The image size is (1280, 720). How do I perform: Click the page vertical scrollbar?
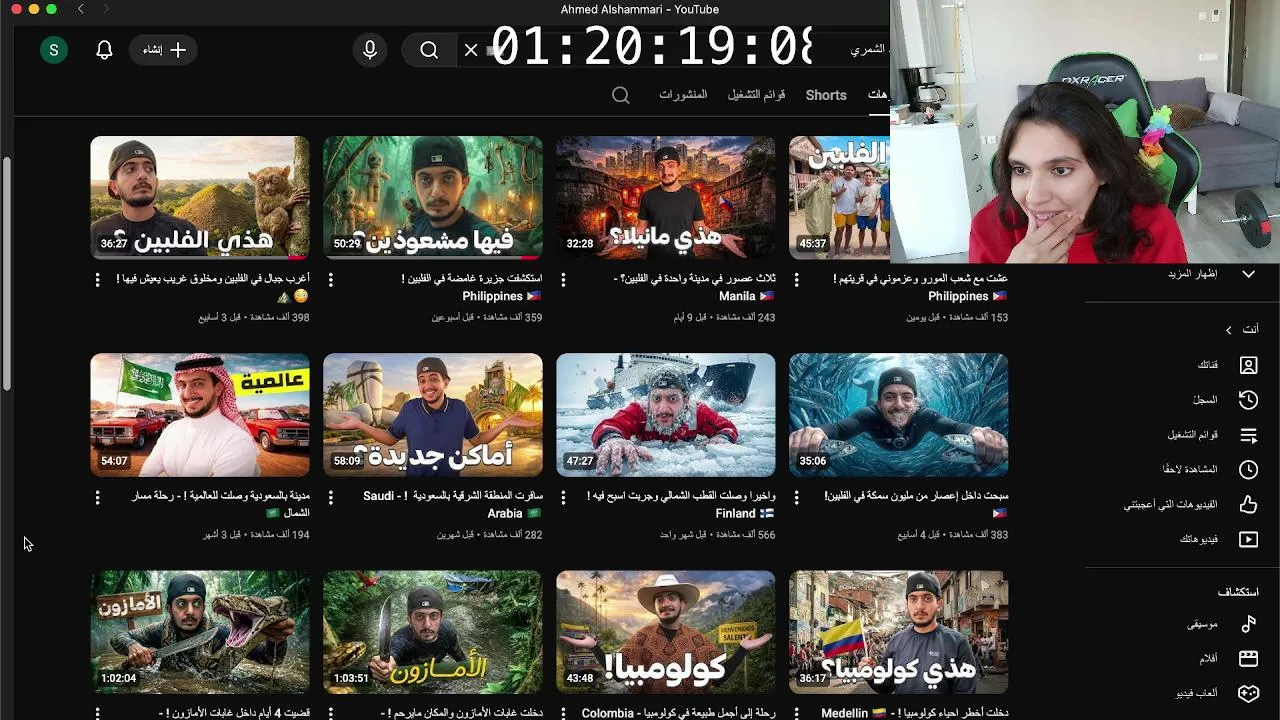pos(7,274)
